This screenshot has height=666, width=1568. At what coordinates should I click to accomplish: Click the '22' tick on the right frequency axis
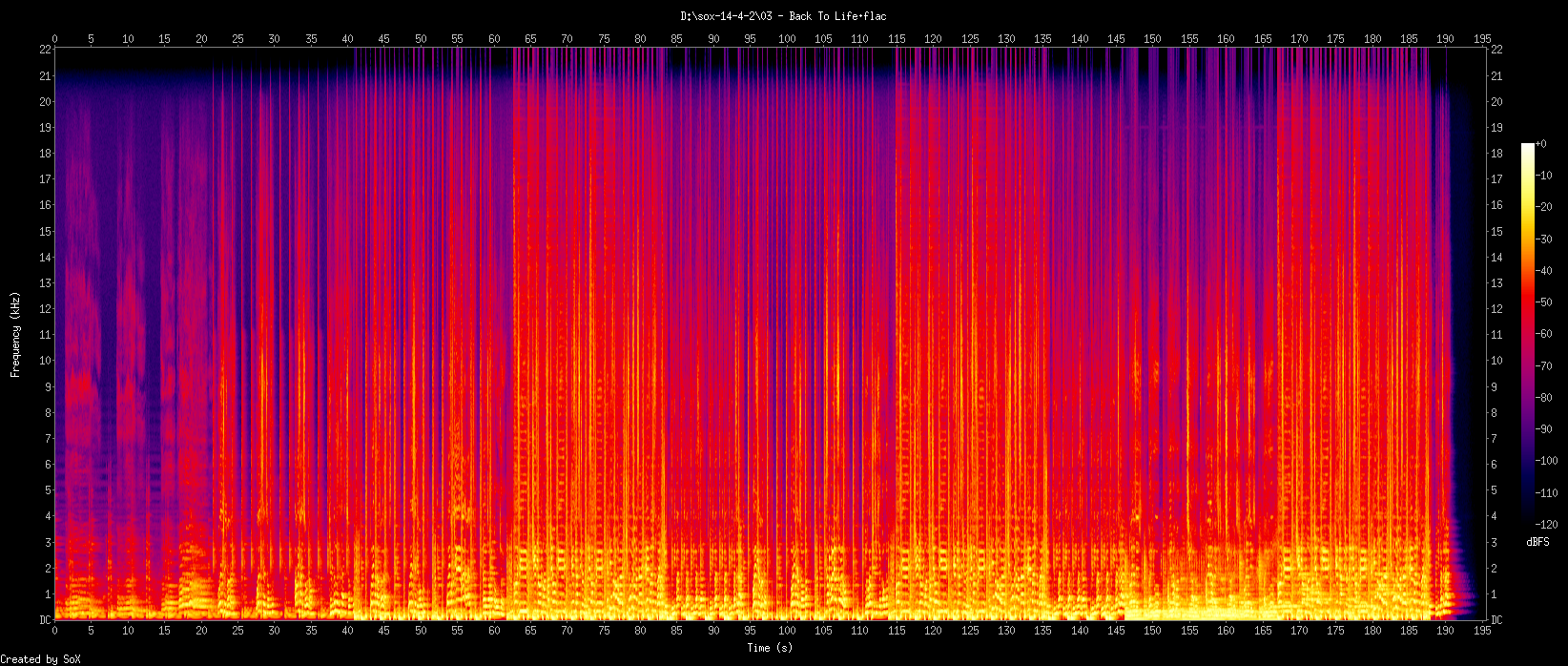pos(1496,50)
